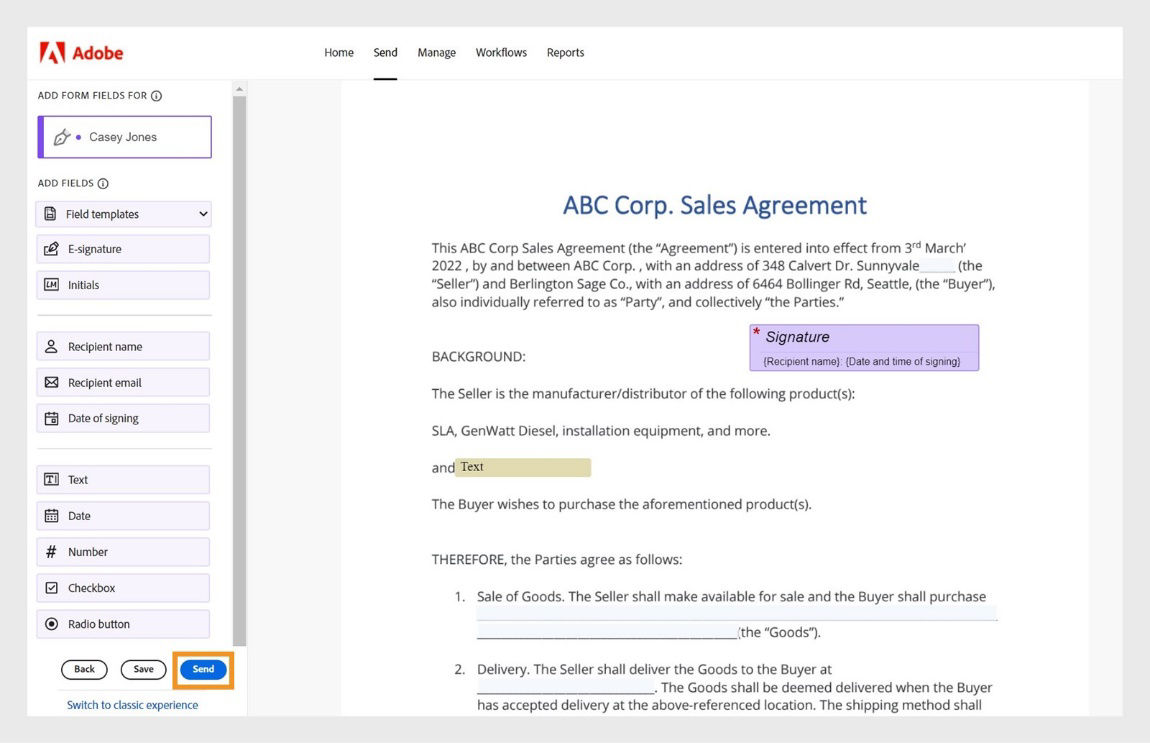This screenshot has height=743, width=1150.
Task: Select the Initials field tool
Action: 123,284
